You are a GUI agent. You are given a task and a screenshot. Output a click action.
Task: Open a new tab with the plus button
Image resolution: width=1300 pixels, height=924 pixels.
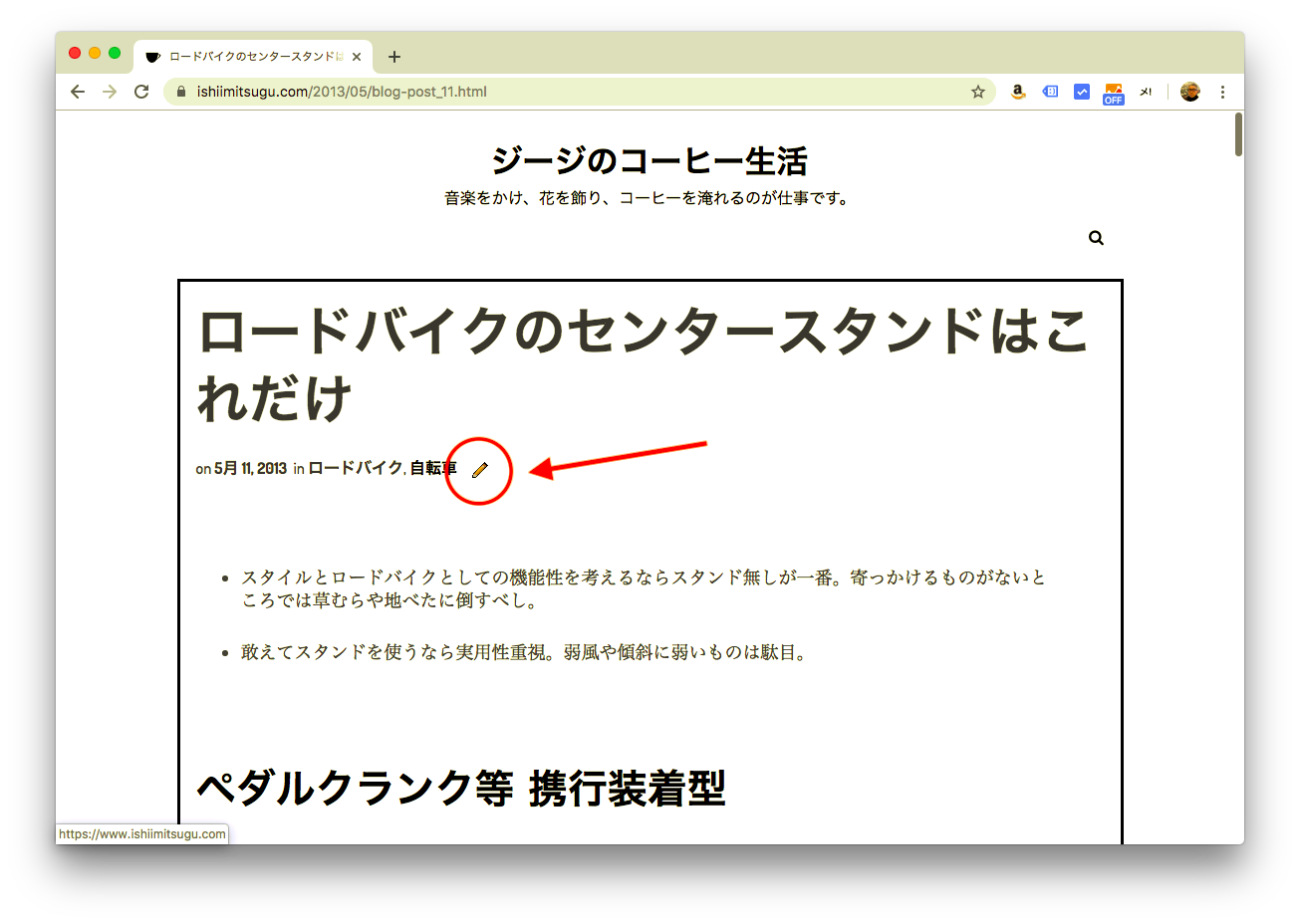[394, 57]
